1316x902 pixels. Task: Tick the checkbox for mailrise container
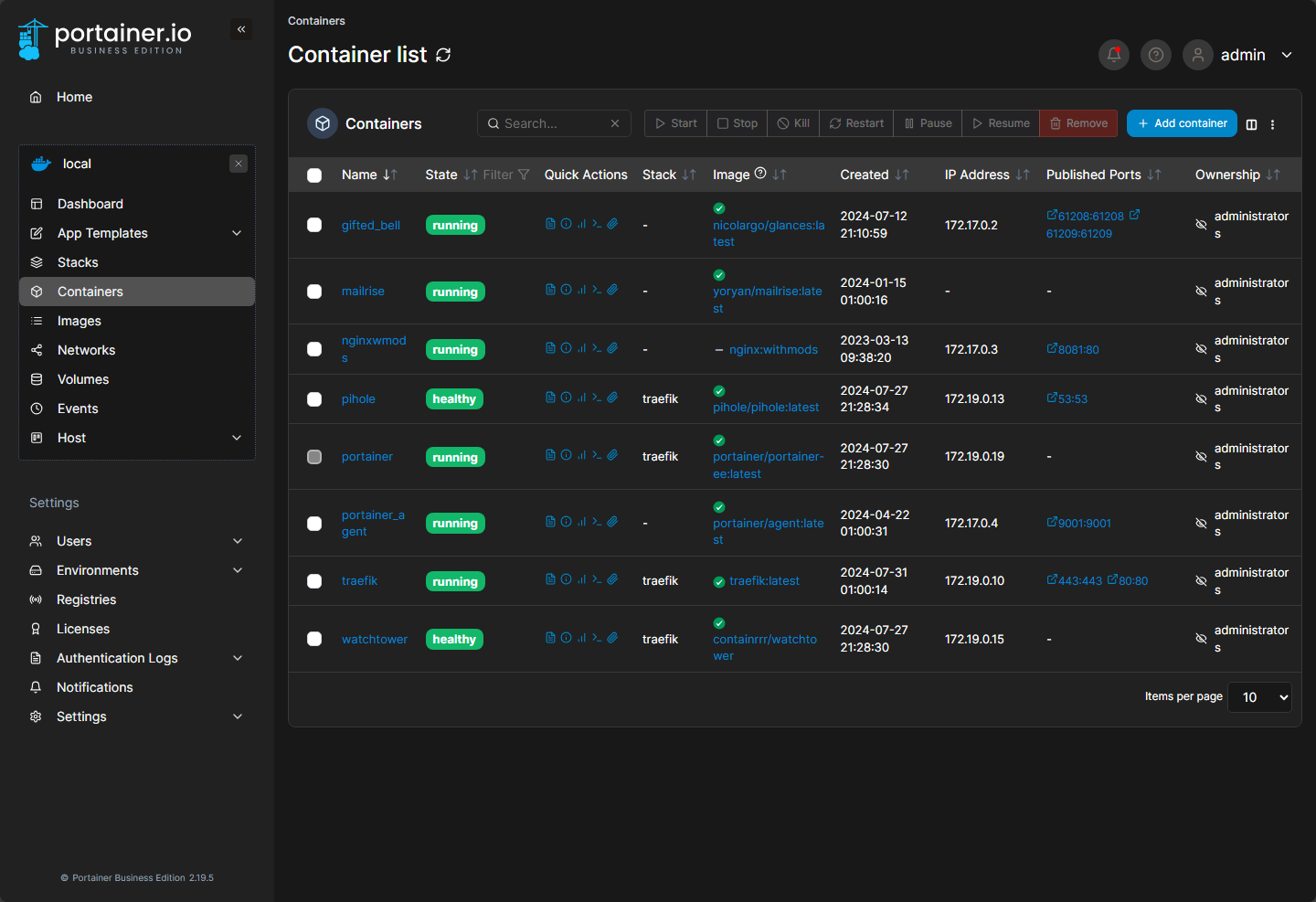(x=314, y=292)
